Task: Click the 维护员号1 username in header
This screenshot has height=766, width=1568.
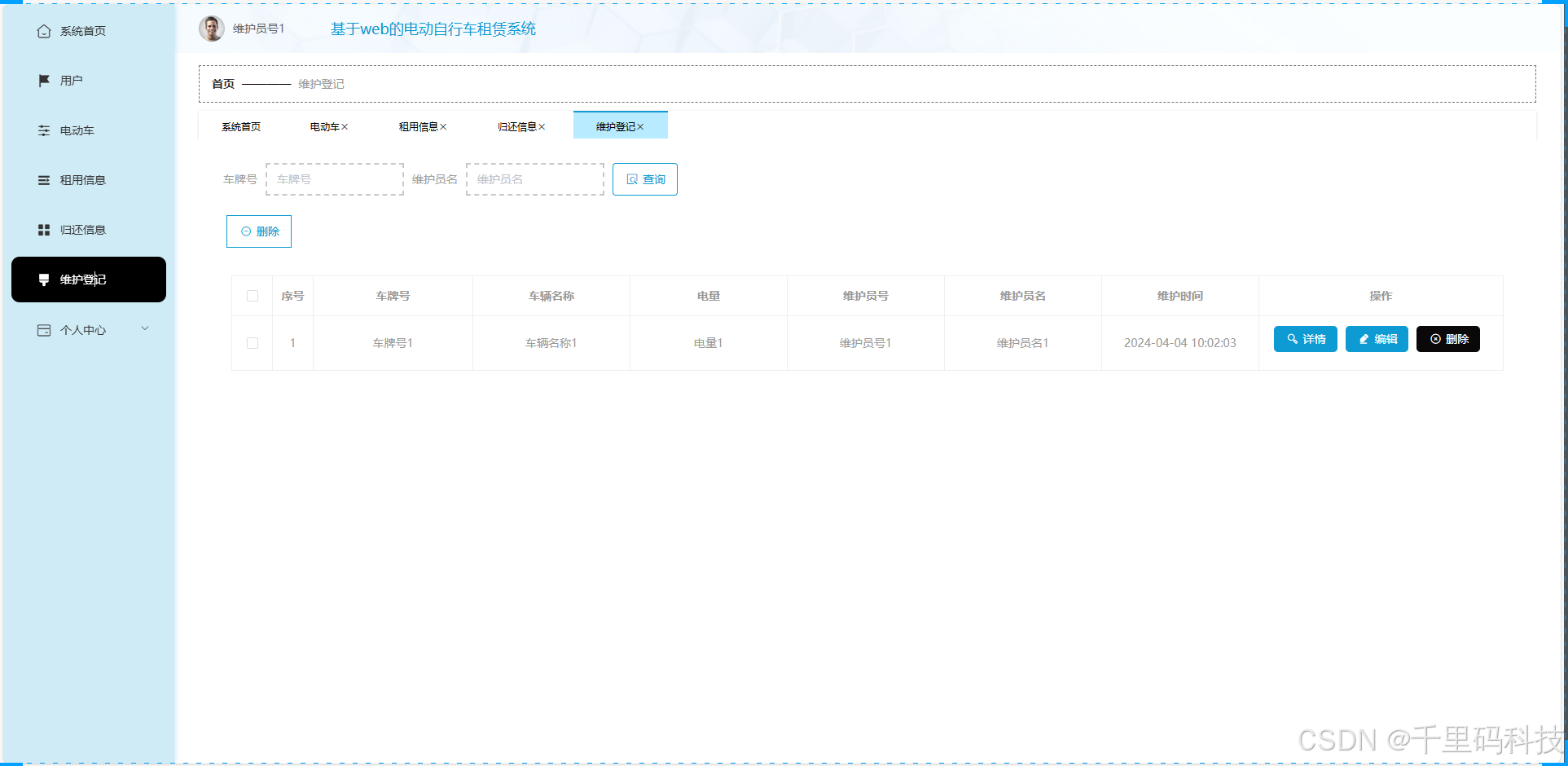Action: 258,29
